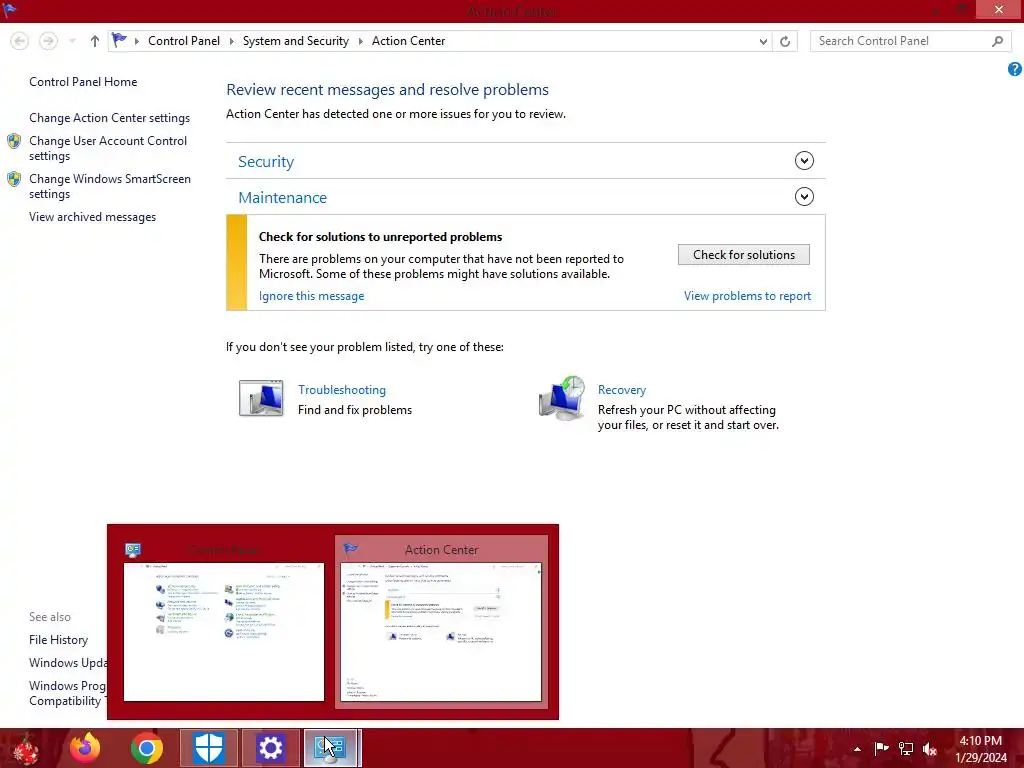The height and width of the screenshot is (768, 1024).
Task: Open System and Security breadcrumb
Action: (295, 40)
